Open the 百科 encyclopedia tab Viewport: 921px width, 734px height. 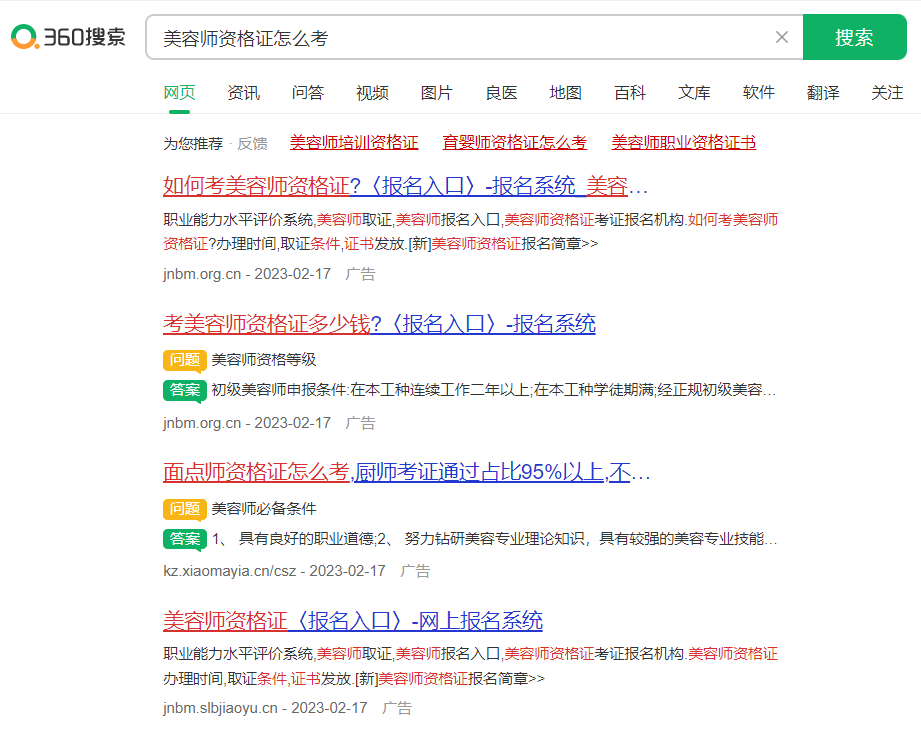coord(630,92)
